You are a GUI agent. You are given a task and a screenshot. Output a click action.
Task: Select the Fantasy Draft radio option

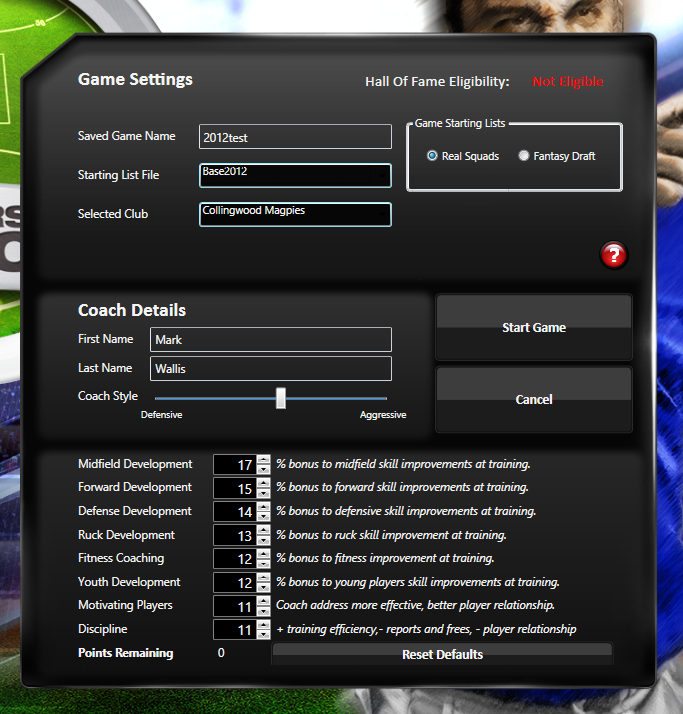coord(524,156)
